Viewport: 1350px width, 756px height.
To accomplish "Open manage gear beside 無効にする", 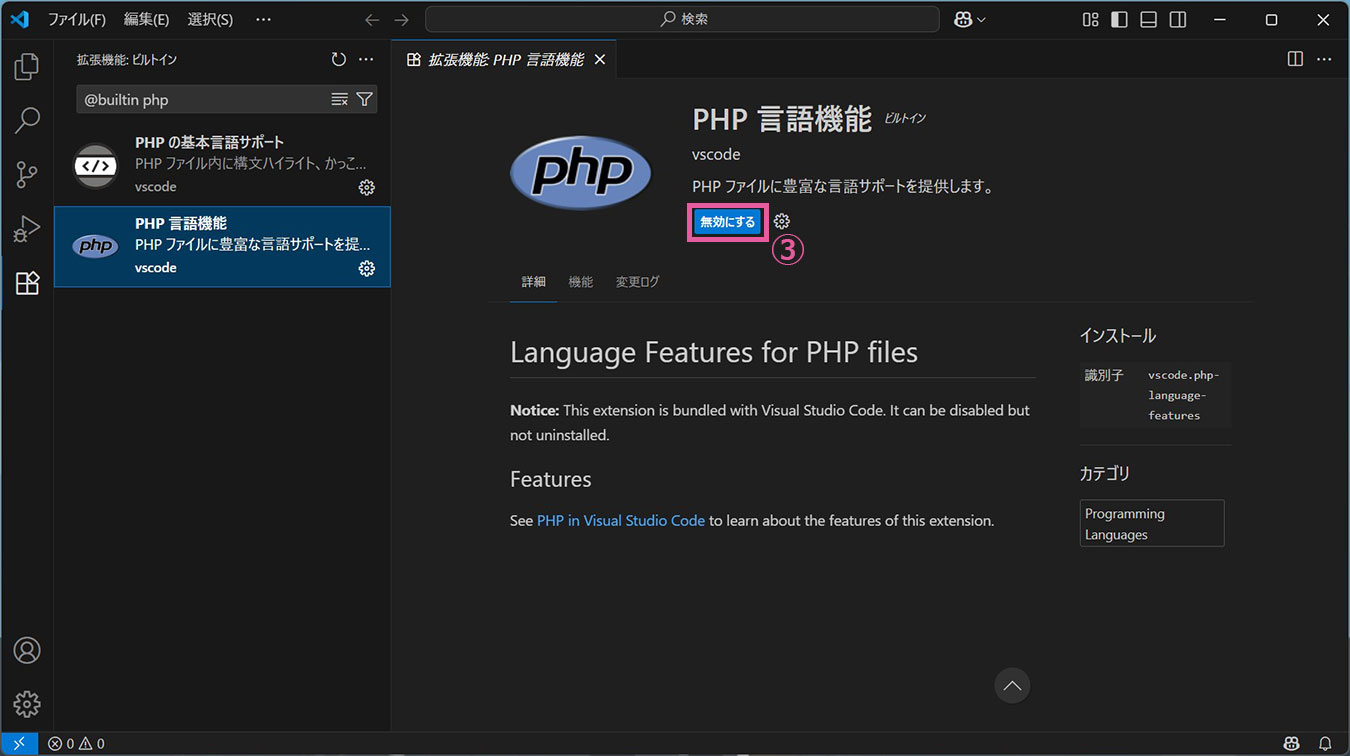I will pos(782,222).
